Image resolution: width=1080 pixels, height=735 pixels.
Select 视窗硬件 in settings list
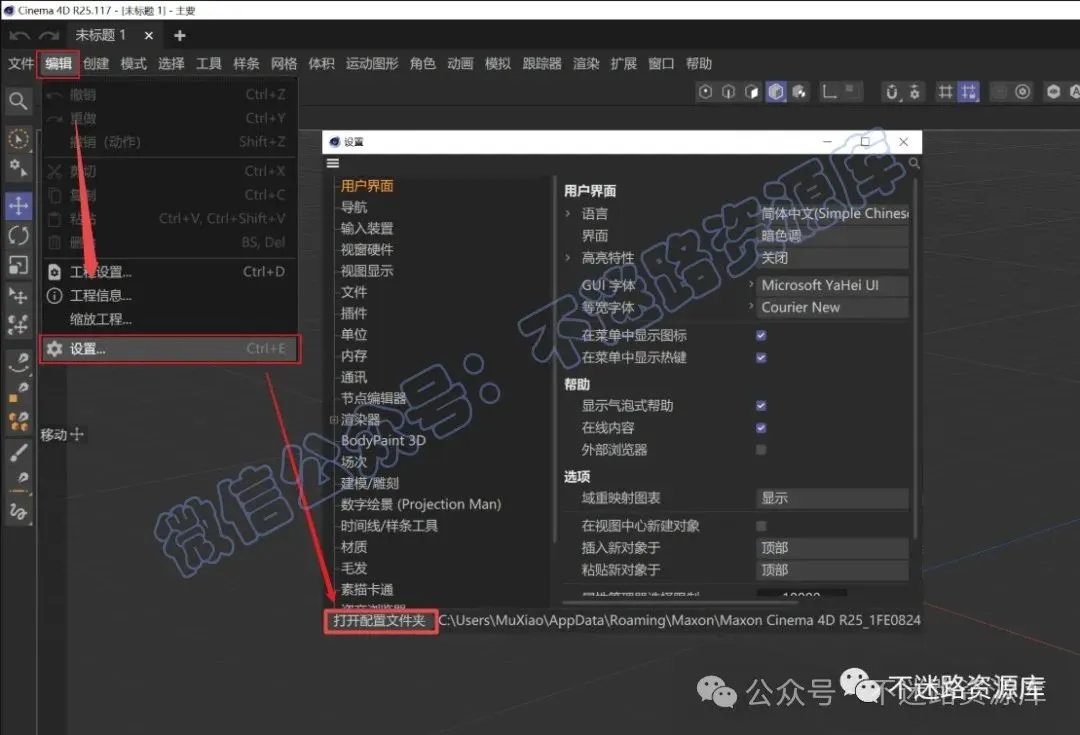coord(367,249)
